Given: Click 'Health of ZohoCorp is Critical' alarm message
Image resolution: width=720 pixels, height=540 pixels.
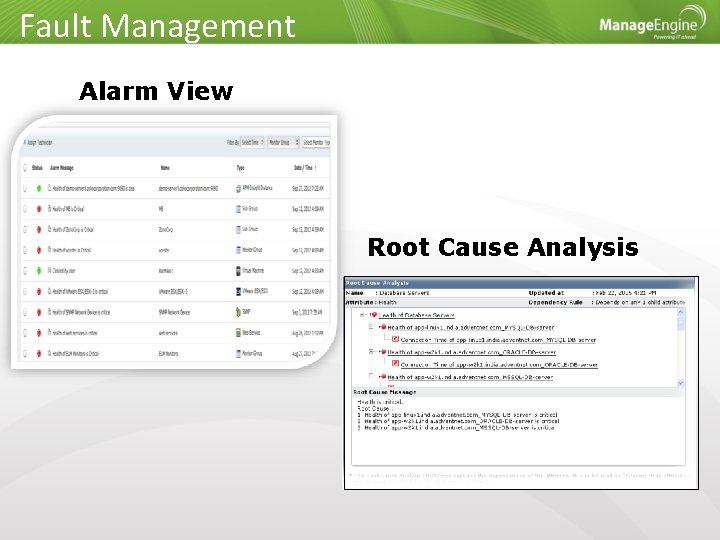Looking at the screenshot, I should [73, 230].
